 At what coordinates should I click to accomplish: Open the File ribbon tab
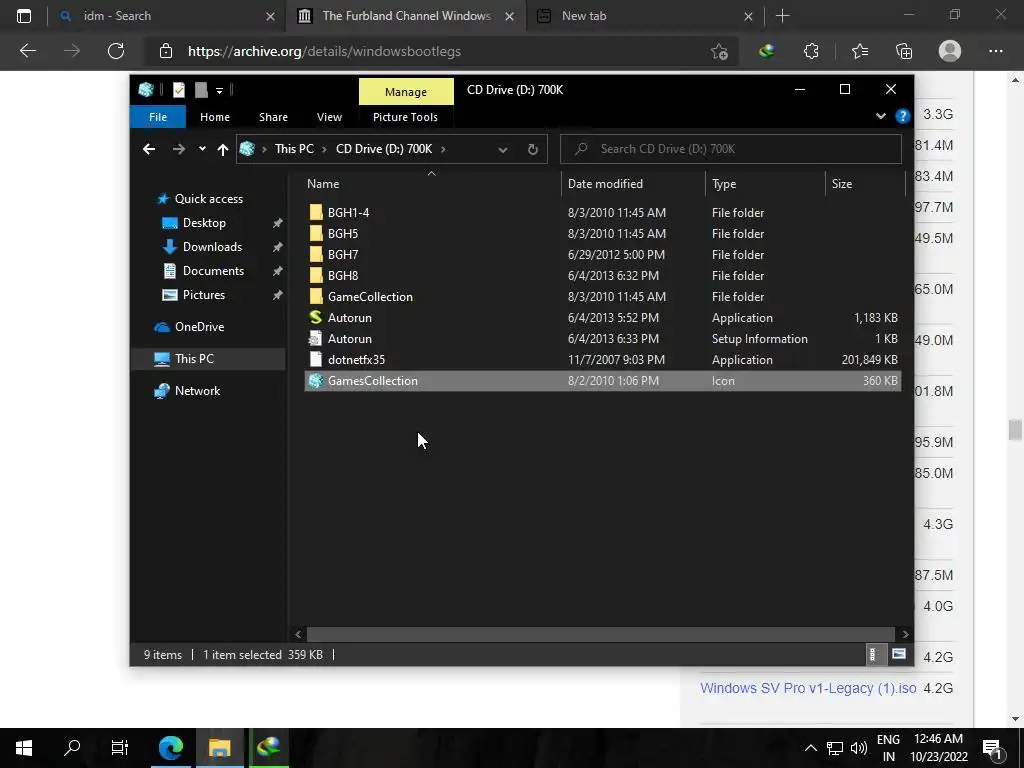point(157,117)
